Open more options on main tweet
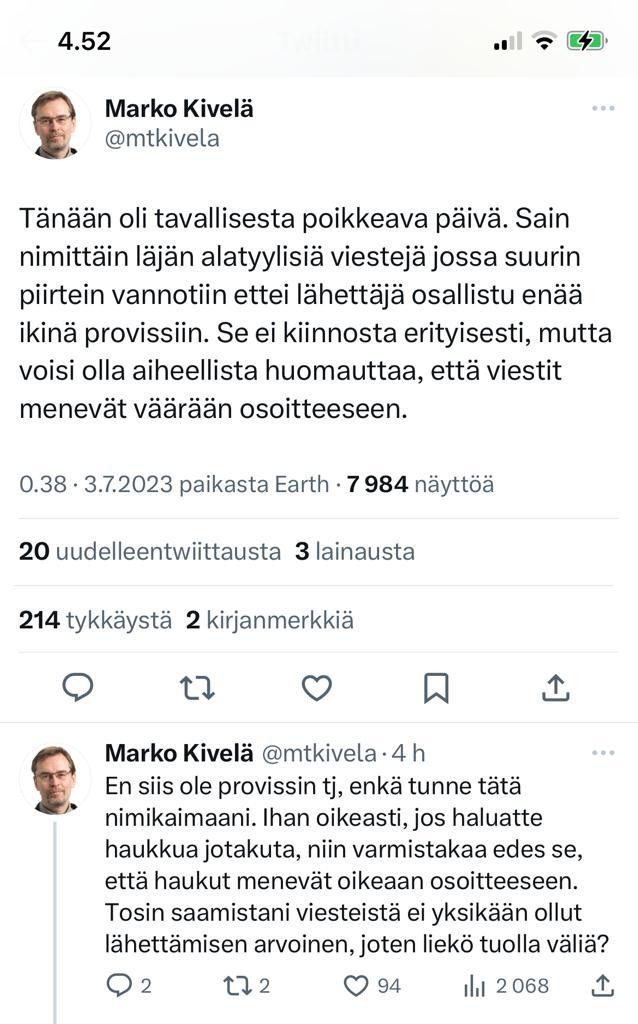Image resolution: width=638 pixels, height=1024 pixels. coord(602,108)
